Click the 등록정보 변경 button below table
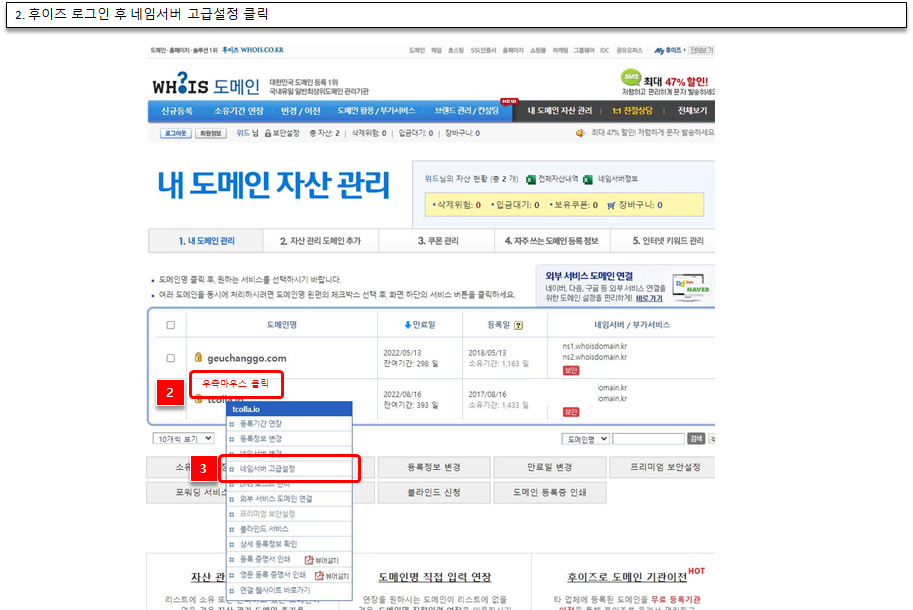This screenshot has width=913, height=610. pos(434,467)
